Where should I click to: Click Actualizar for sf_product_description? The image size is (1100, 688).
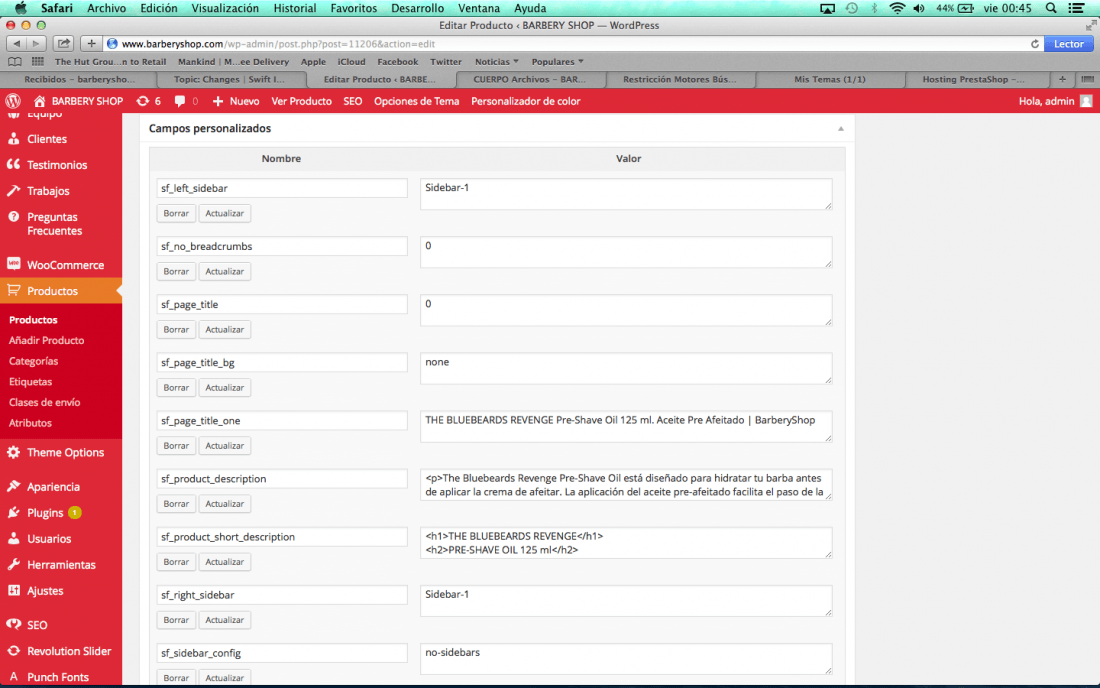coord(224,504)
